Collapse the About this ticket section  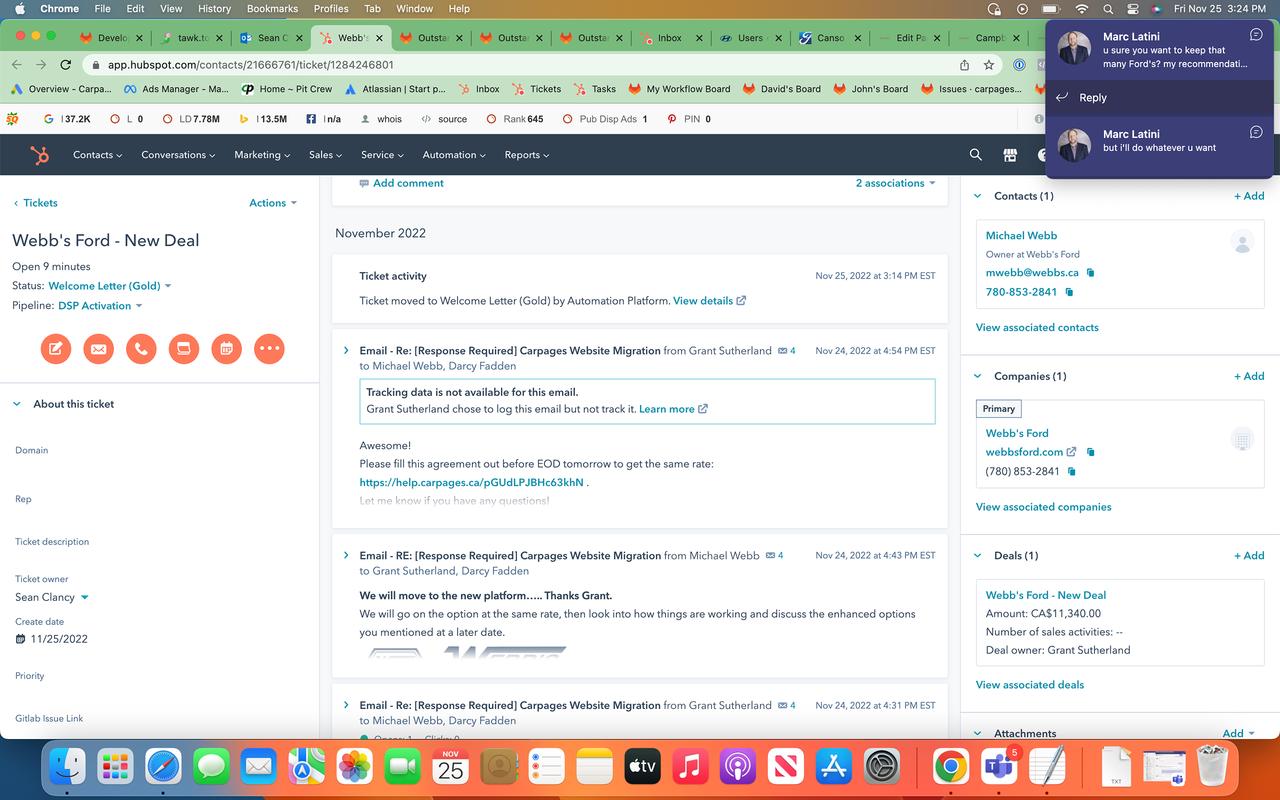[x=17, y=404]
